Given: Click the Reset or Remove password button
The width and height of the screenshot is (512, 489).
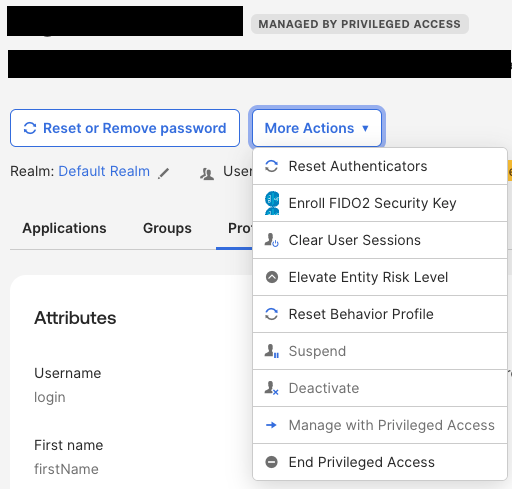Looking at the screenshot, I should point(125,128).
